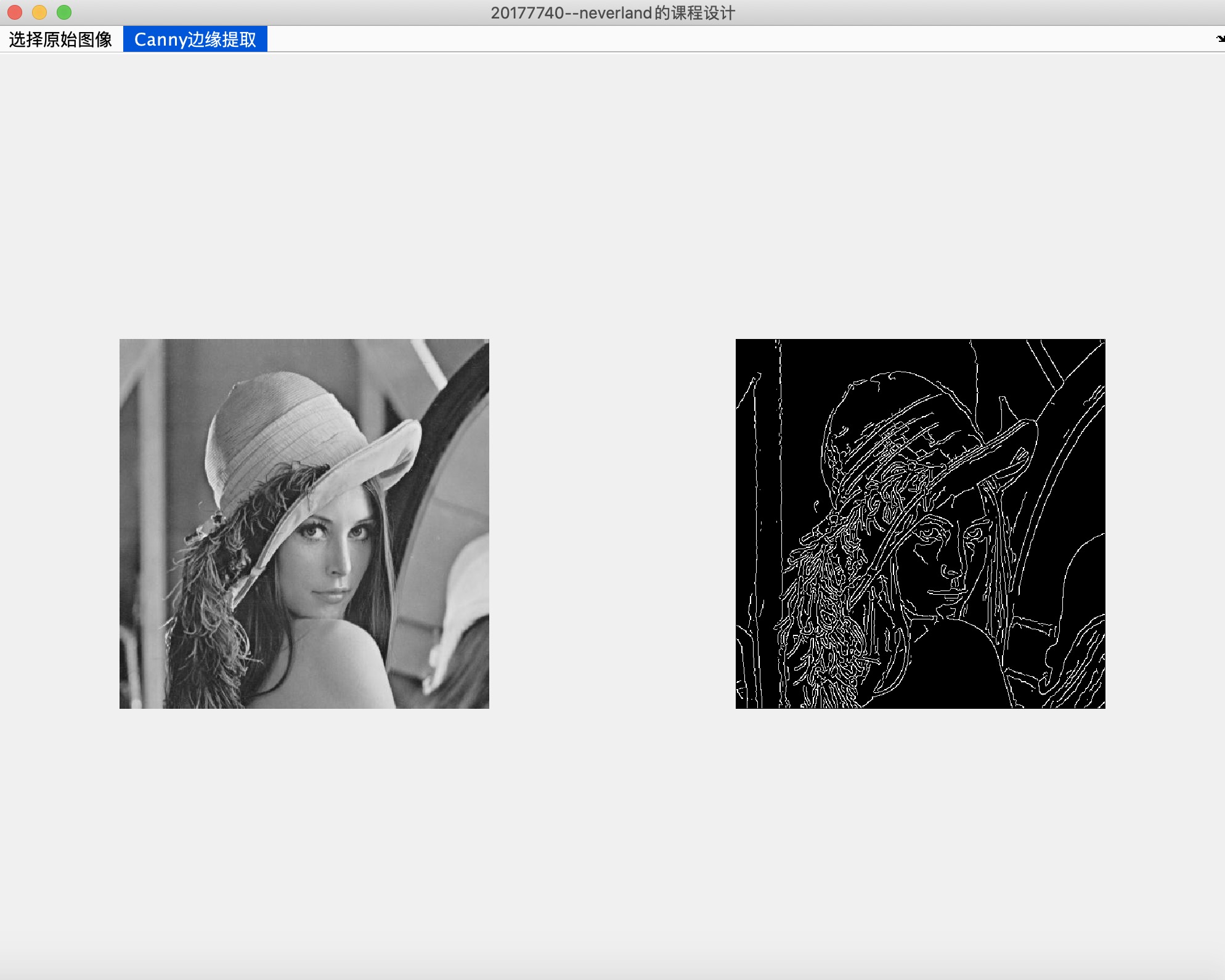
Task: Expand the menu bar overflow arrow
Action: pyautogui.click(x=1219, y=39)
